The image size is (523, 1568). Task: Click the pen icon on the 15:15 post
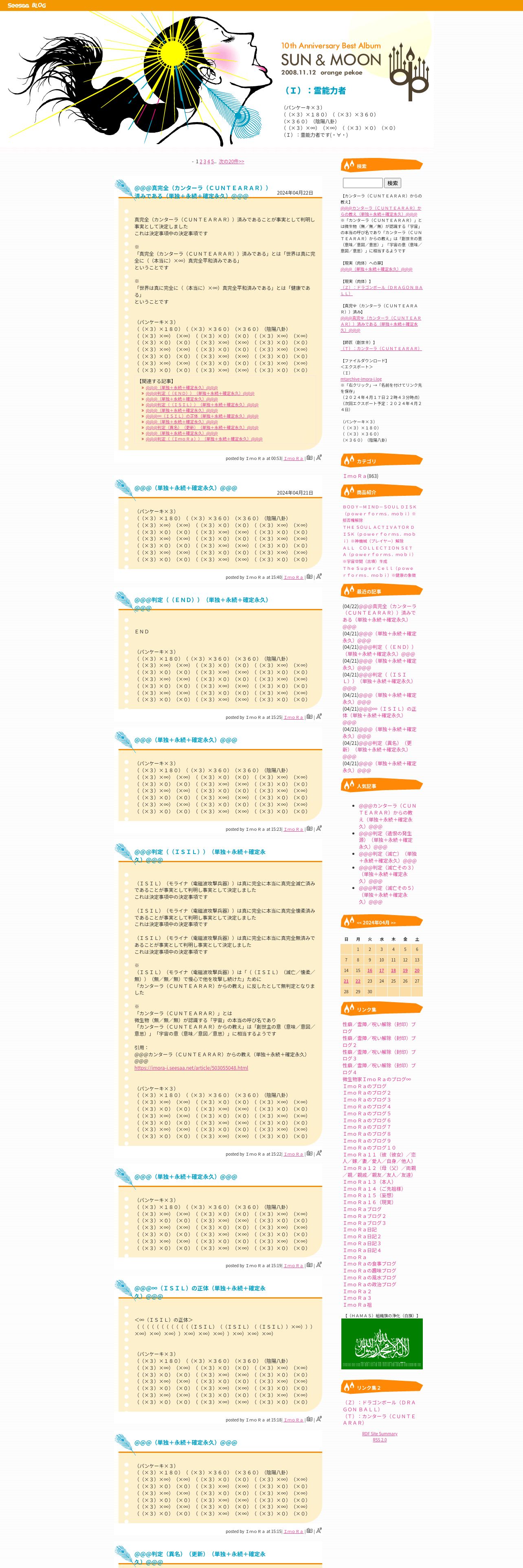pos(319,1530)
